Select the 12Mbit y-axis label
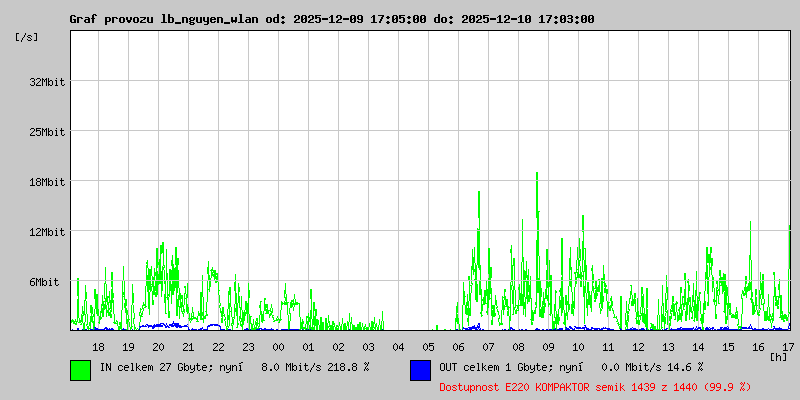The width and height of the screenshot is (800, 400). pos(47,232)
